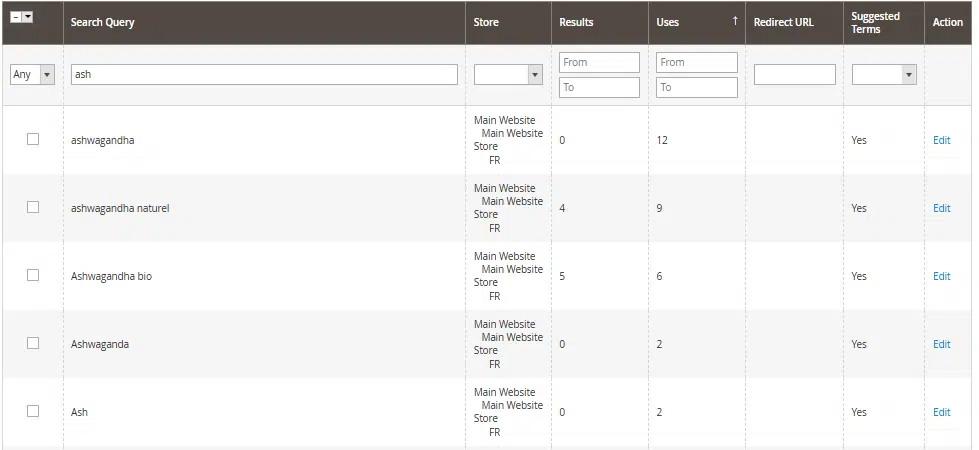The image size is (979, 450).
Task: Sort by Uses column arrow
Action: tap(735, 22)
